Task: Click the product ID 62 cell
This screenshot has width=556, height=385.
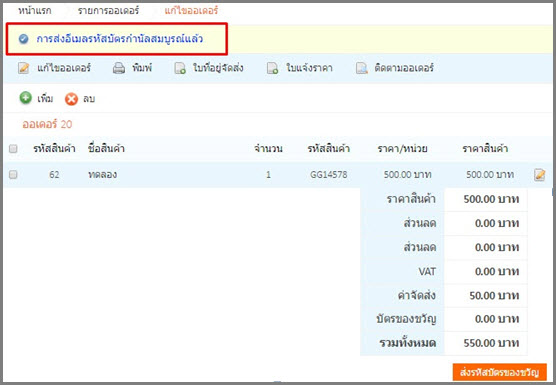Action: point(54,174)
